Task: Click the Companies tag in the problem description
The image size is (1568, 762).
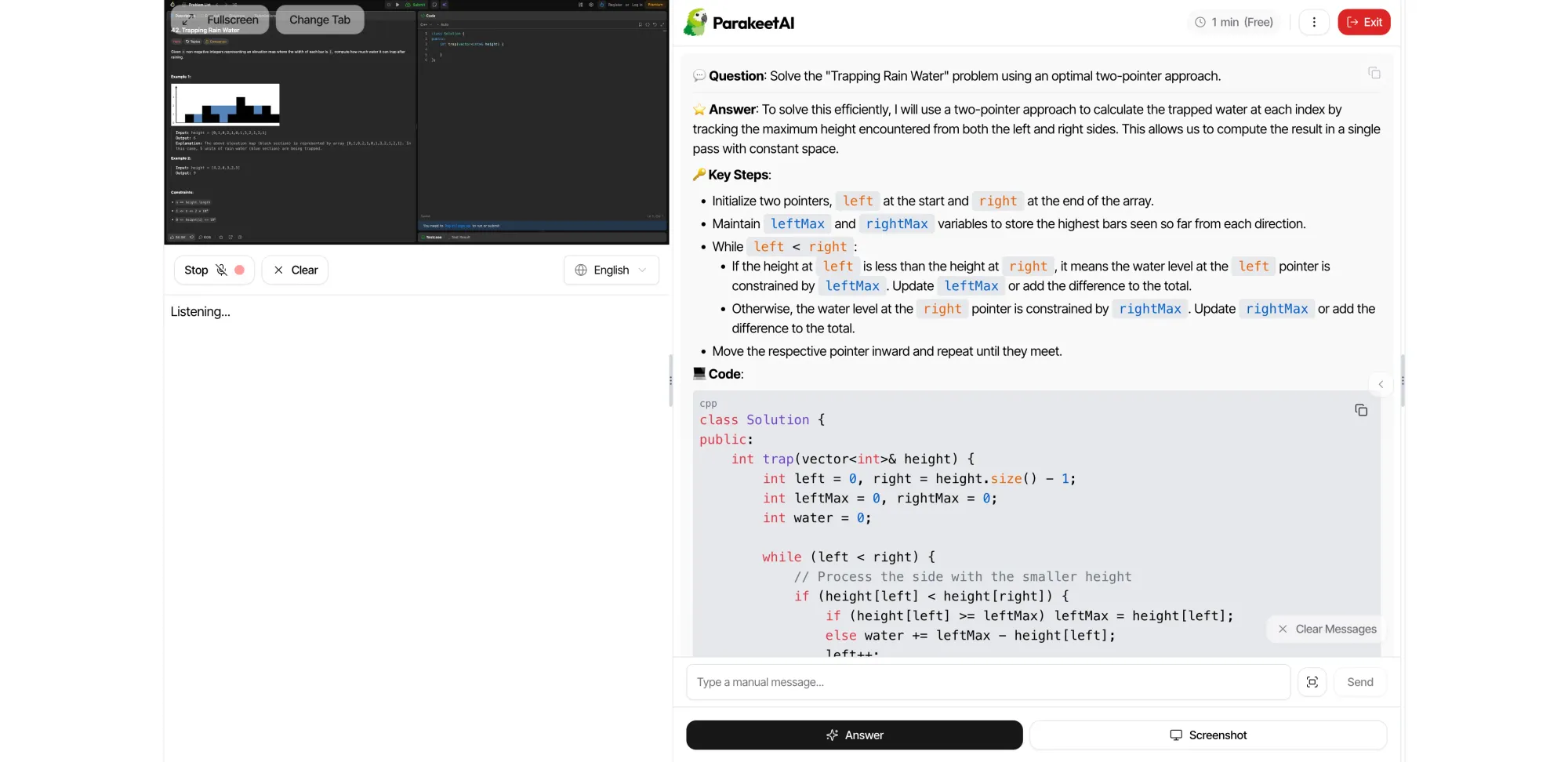Action: click(216, 42)
